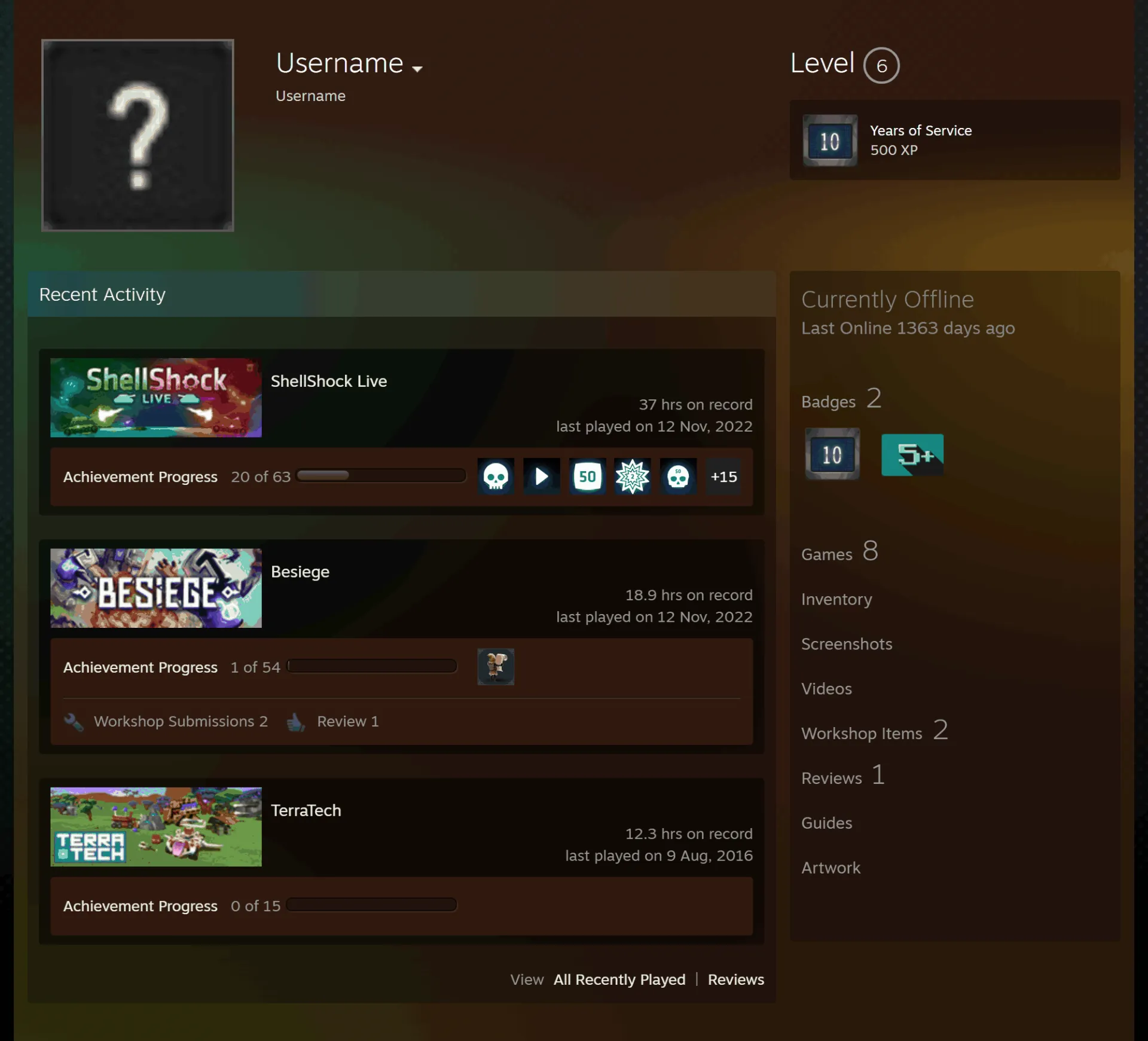Open the TerraTech game title link
Viewport: 1148px width, 1041px height.
coord(306,810)
